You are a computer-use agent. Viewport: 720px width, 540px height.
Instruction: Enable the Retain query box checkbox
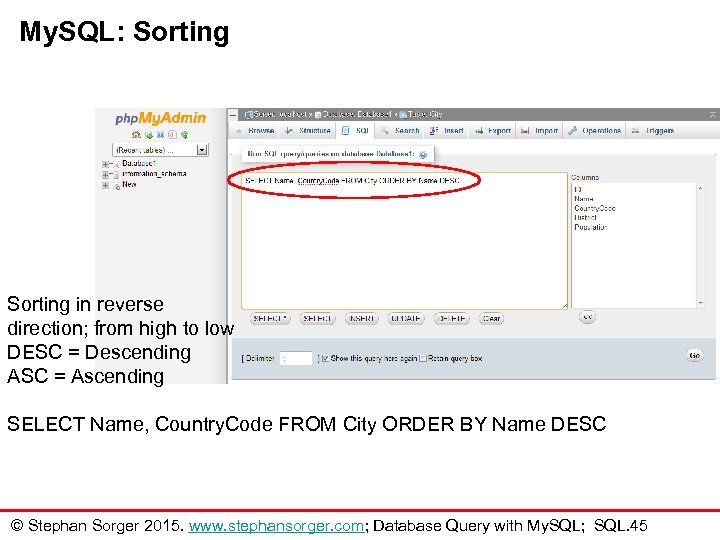[x=423, y=358]
